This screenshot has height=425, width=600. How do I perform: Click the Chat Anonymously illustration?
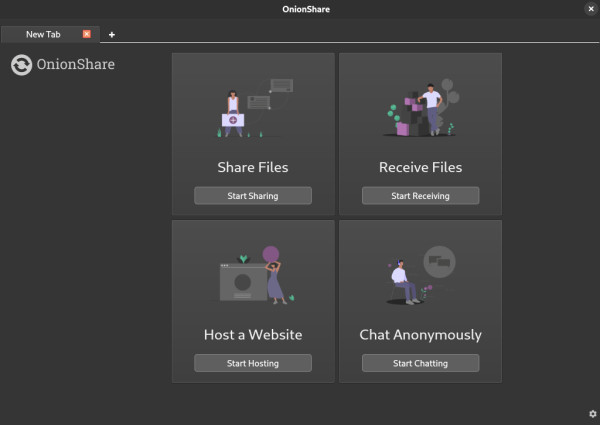click(x=420, y=275)
